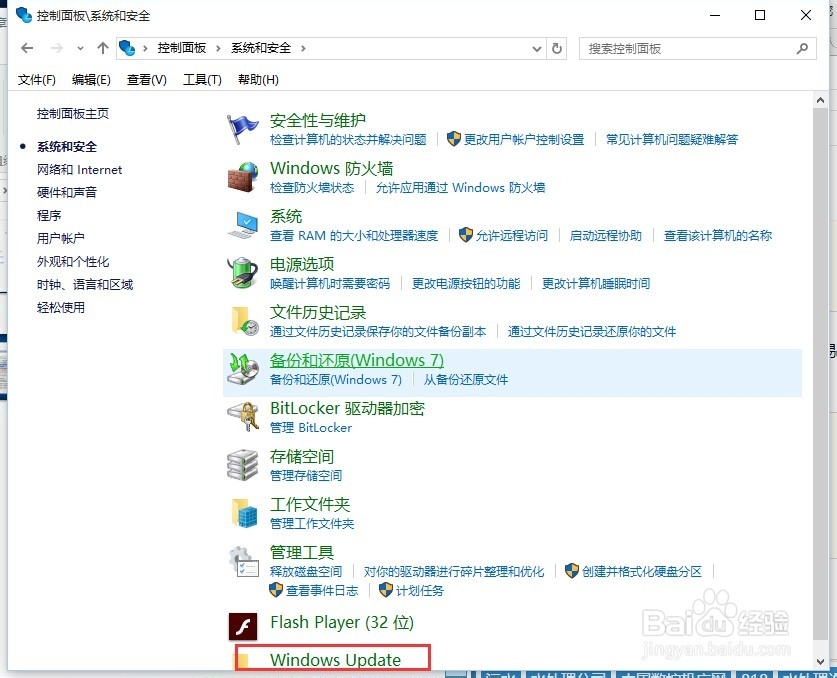Click 创建并格式化硬盘分区 link
The height and width of the screenshot is (678, 837).
(x=642, y=572)
